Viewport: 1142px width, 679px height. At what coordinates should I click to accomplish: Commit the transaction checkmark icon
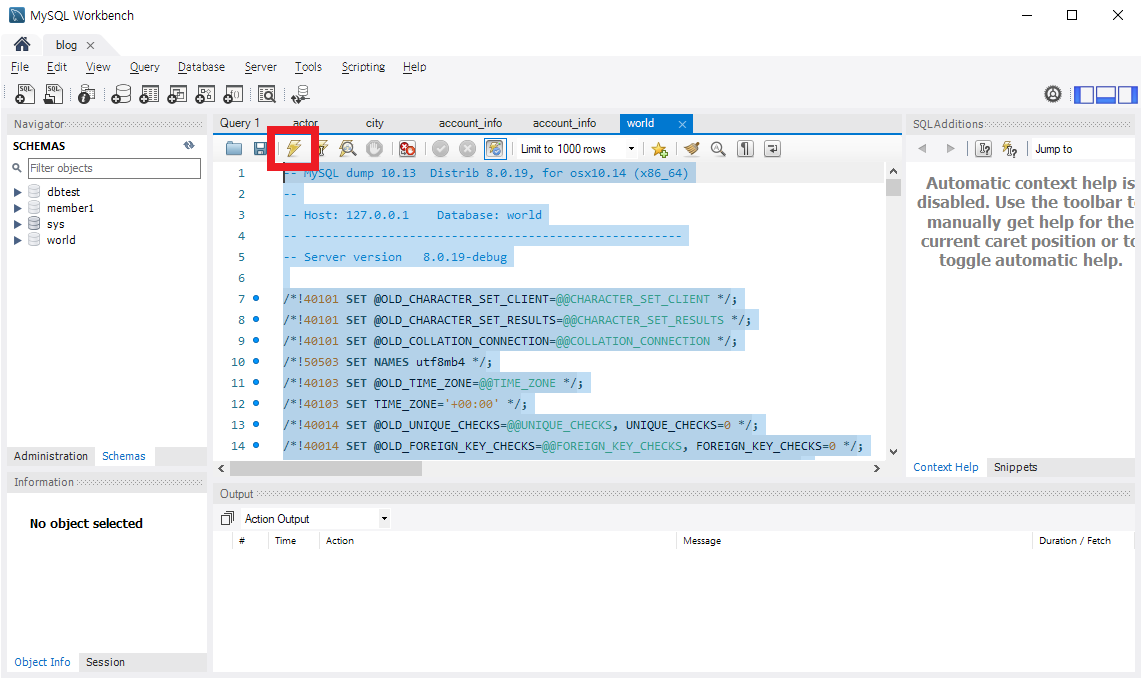point(441,149)
